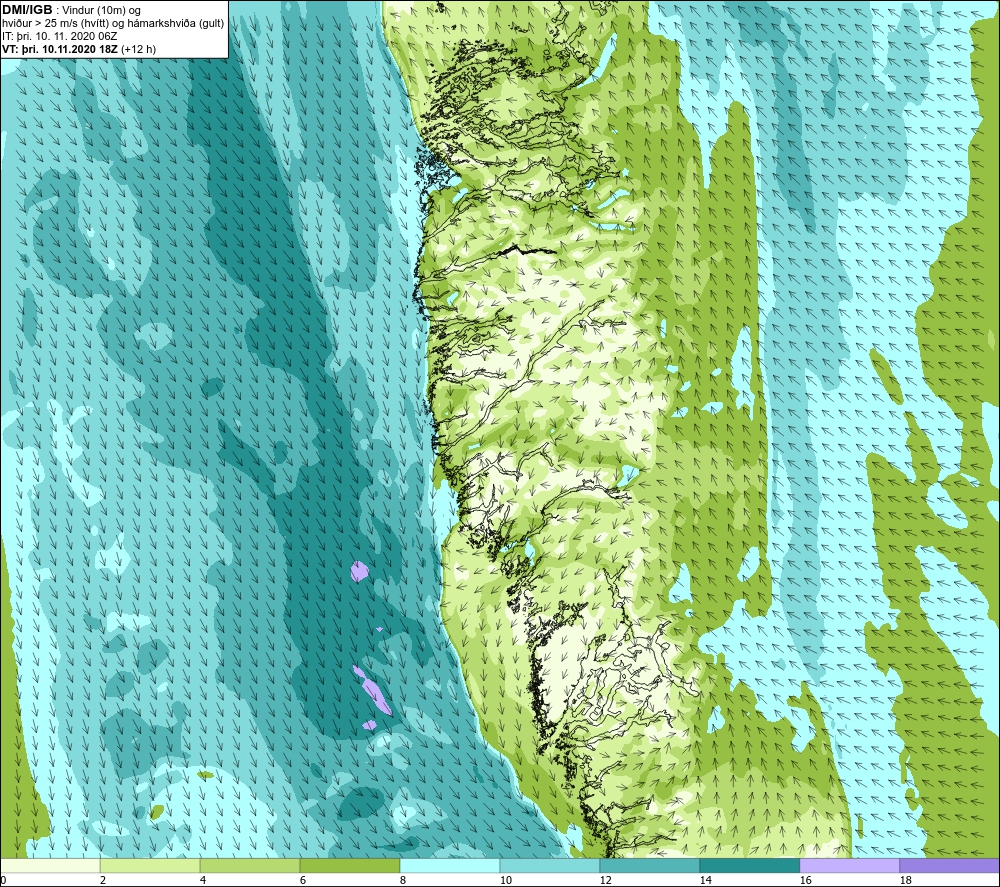Click the DMI/IGB title text
The width and height of the screenshot is (1000, 887).
point(27,10)
